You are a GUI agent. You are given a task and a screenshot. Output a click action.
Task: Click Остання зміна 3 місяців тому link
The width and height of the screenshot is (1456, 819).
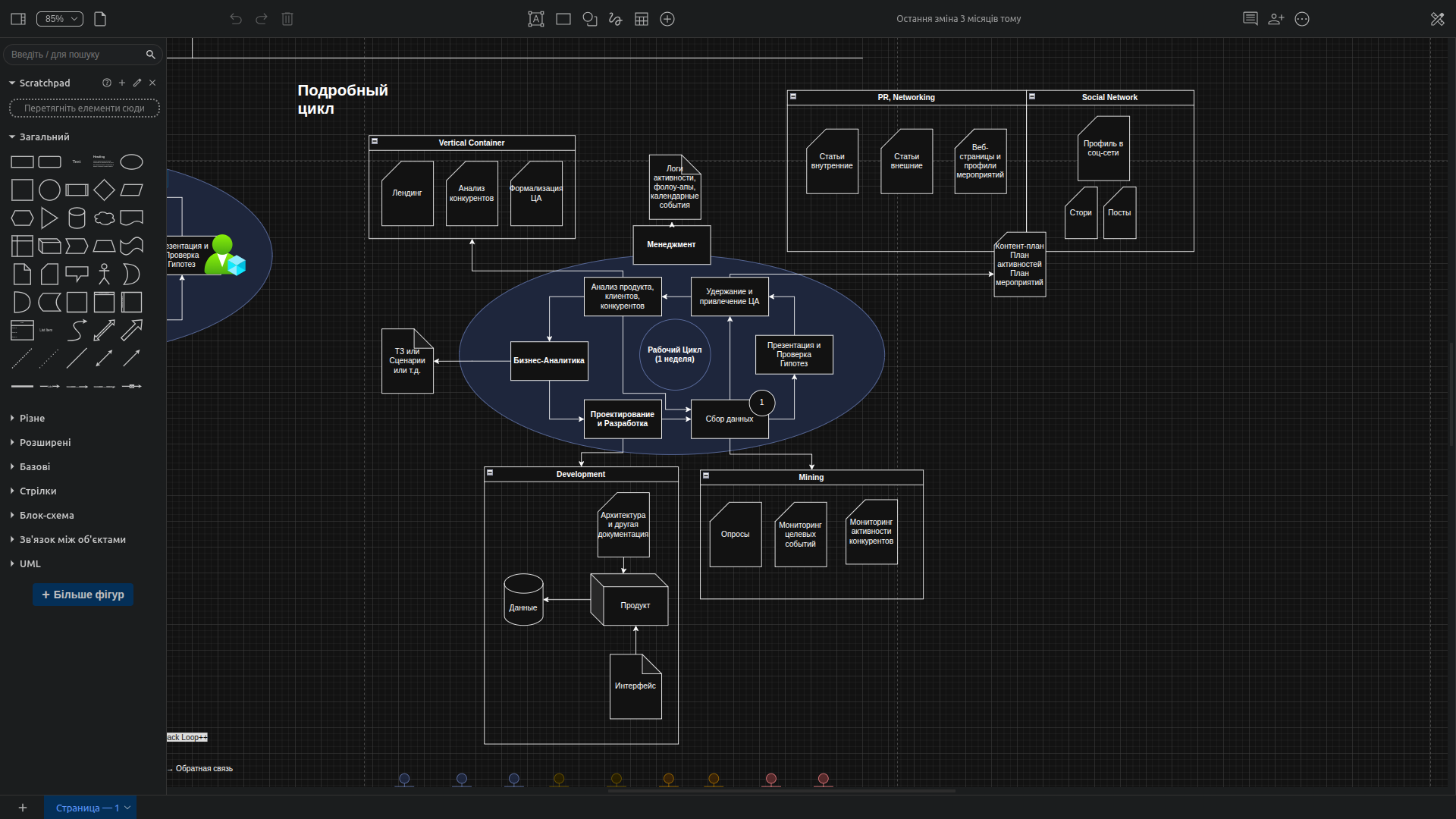959,19
